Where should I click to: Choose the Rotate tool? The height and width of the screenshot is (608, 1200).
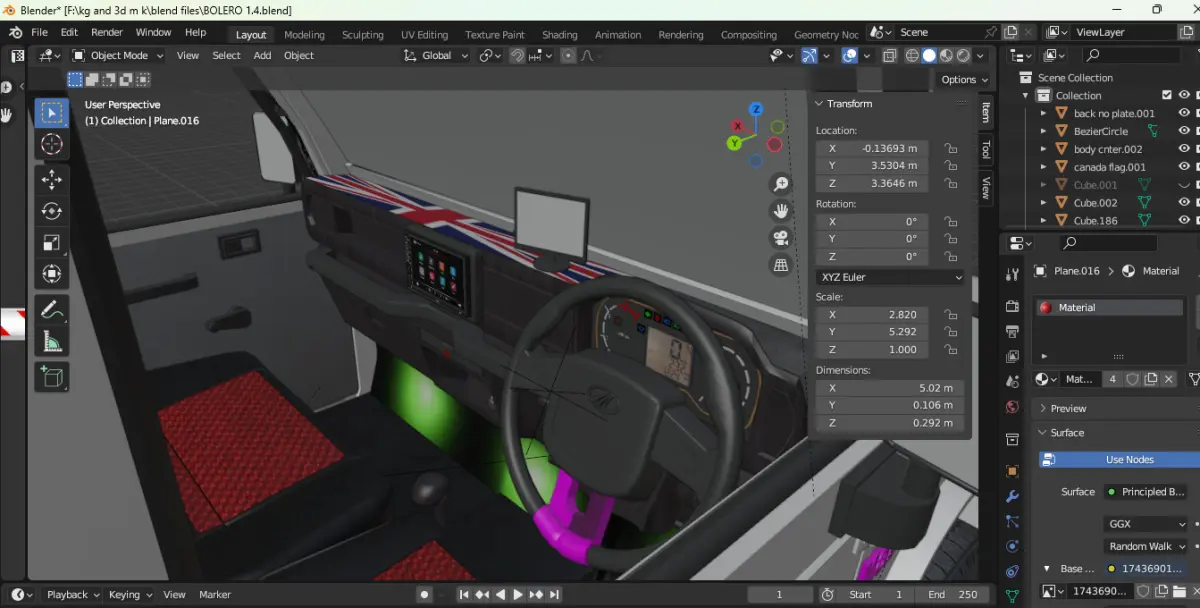click(x=51, y=211)
